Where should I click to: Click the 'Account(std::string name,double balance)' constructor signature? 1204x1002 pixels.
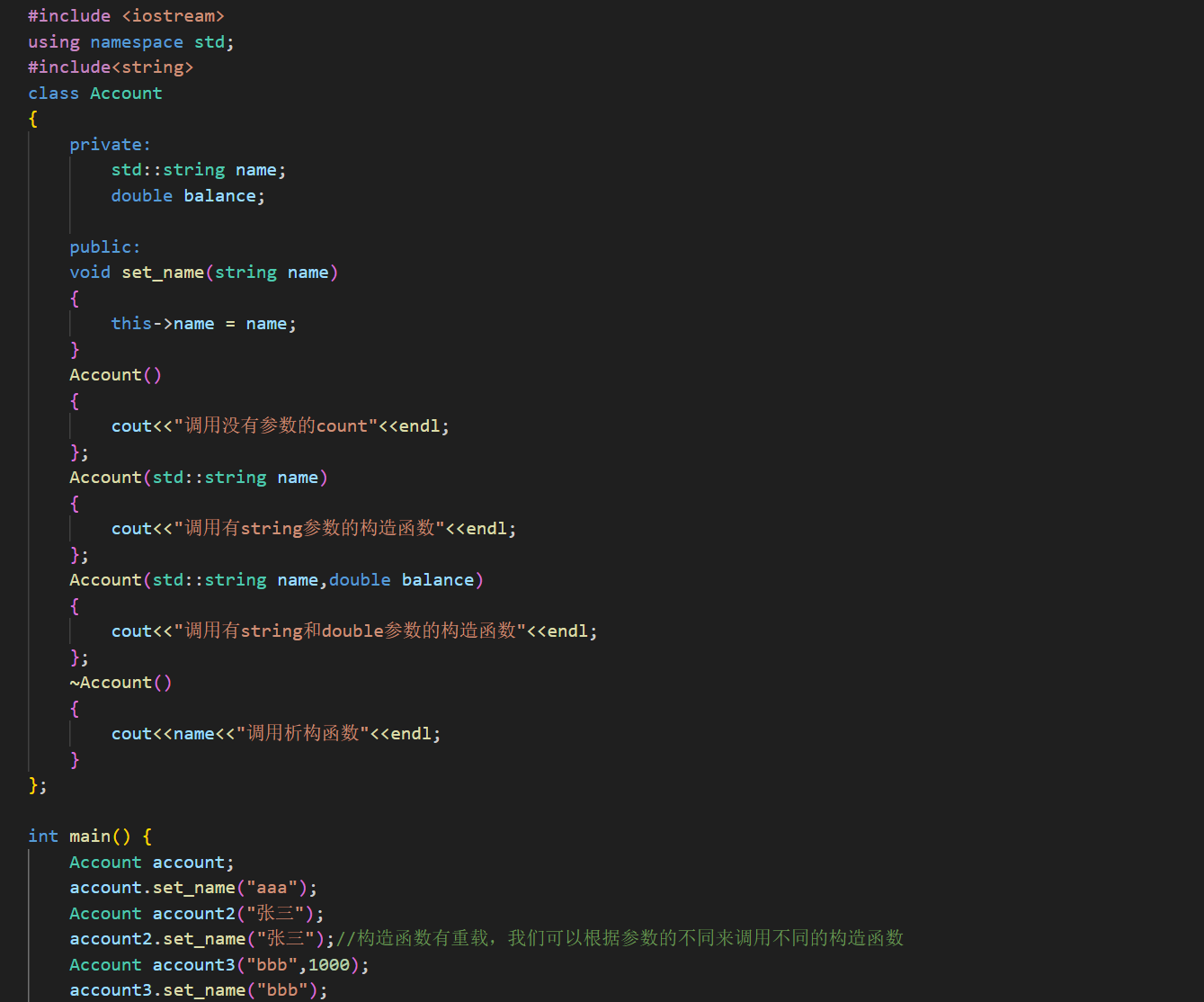coord(277,580)
